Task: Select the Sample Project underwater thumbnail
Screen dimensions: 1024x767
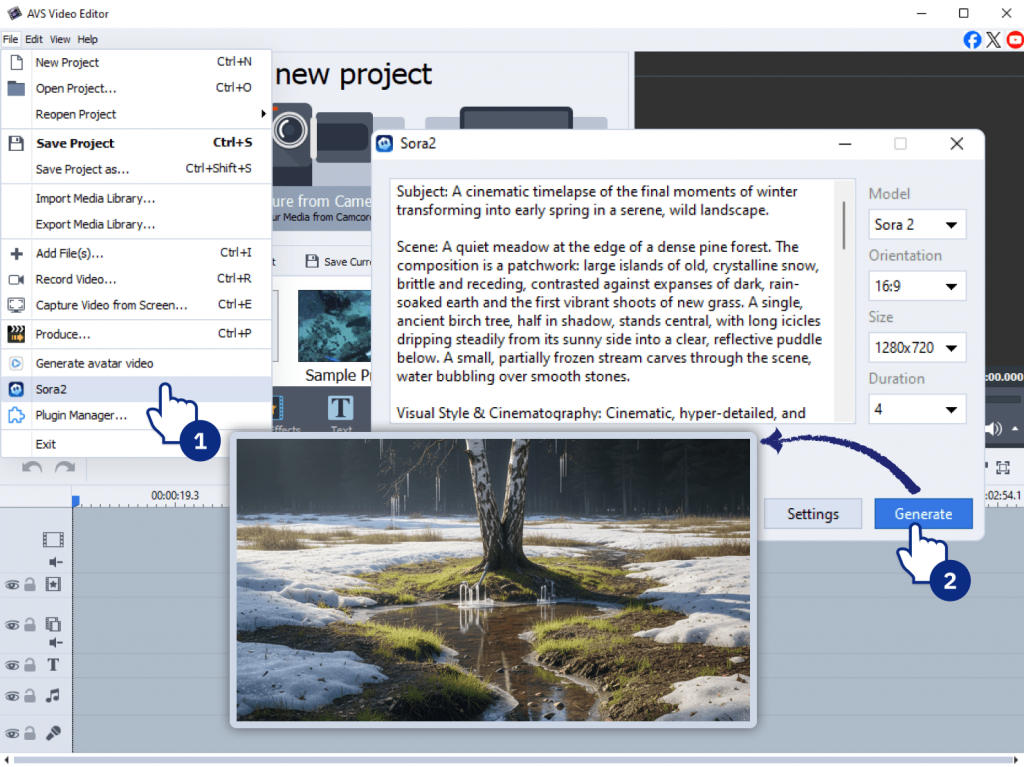Action: [x=334, y=326]
